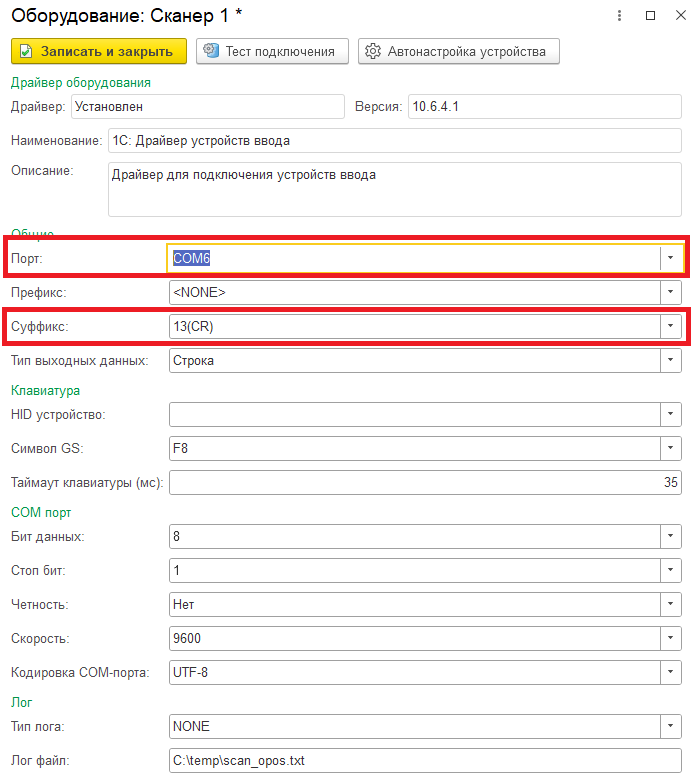The height and width of the screenshot is (783, 698).
Task: Expand the Префикс dropdown arrow
Action: (x=670, y=292)
